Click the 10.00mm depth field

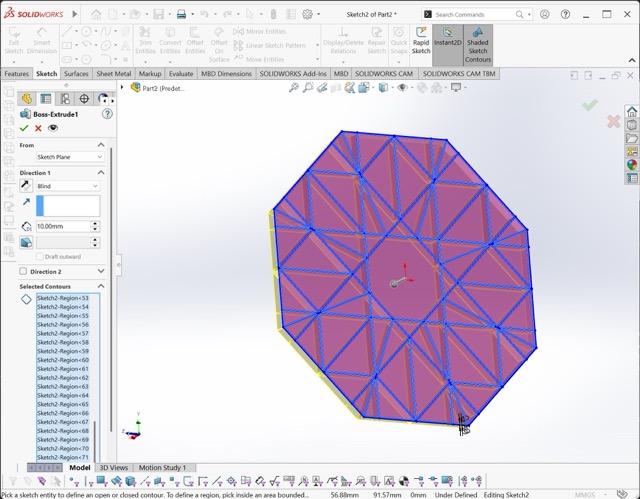(63, 226)
